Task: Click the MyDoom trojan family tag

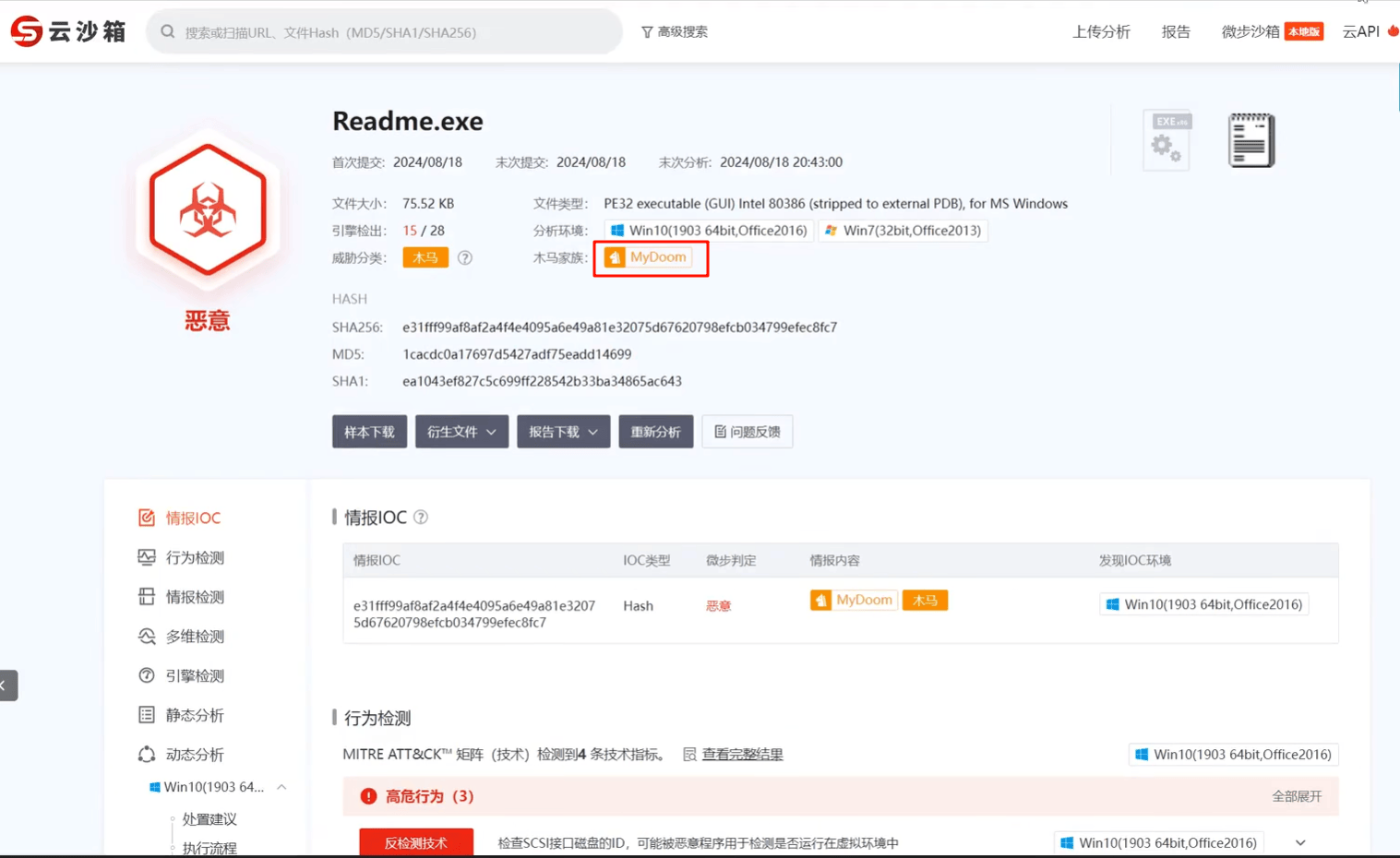Action: click(647, 257)
